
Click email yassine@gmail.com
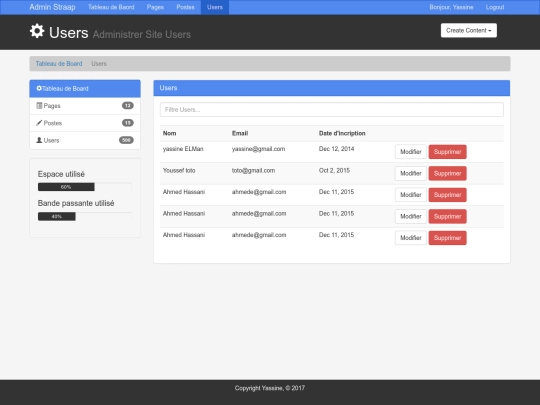pyautogui.click(x=258, y=149)
